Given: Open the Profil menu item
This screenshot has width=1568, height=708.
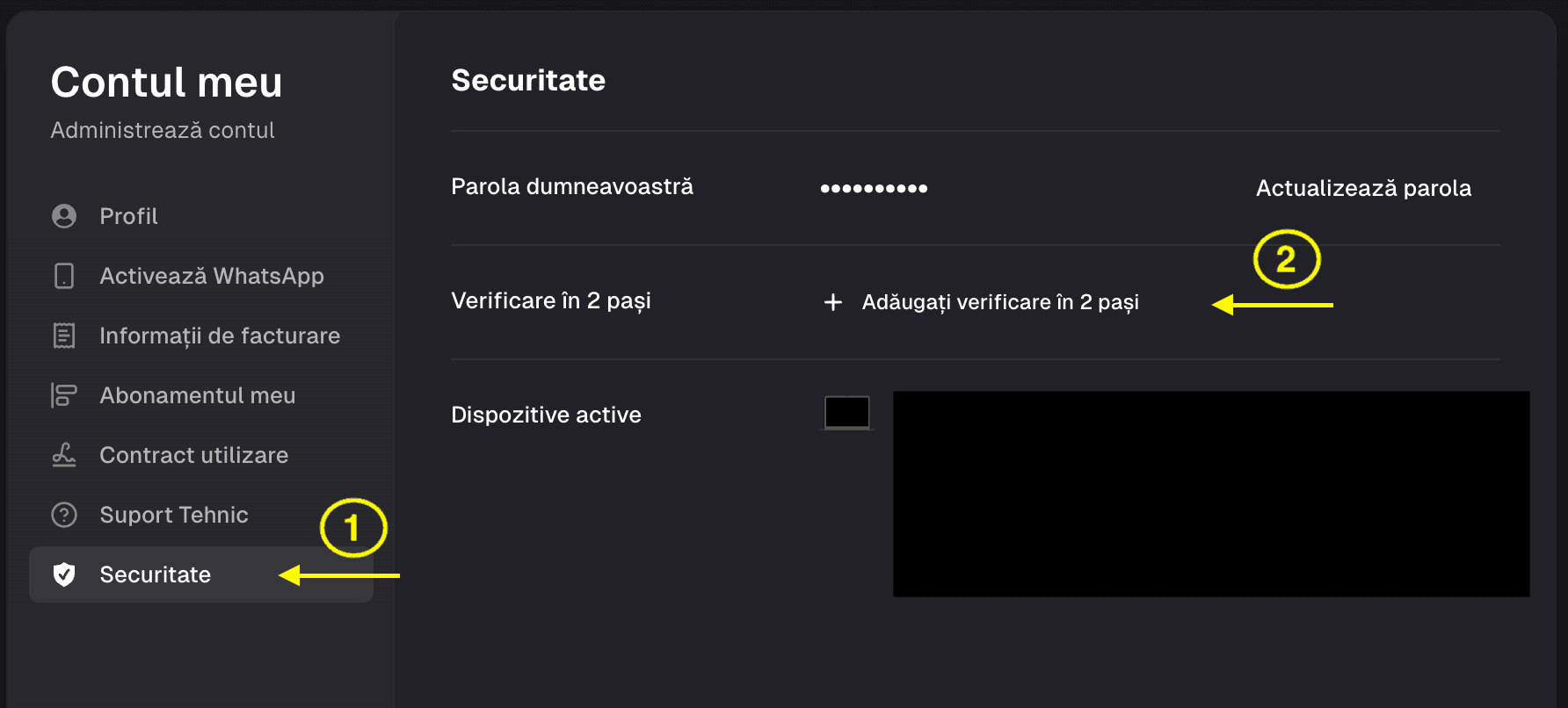Looking at the screenshot, I should pos(201,216).
